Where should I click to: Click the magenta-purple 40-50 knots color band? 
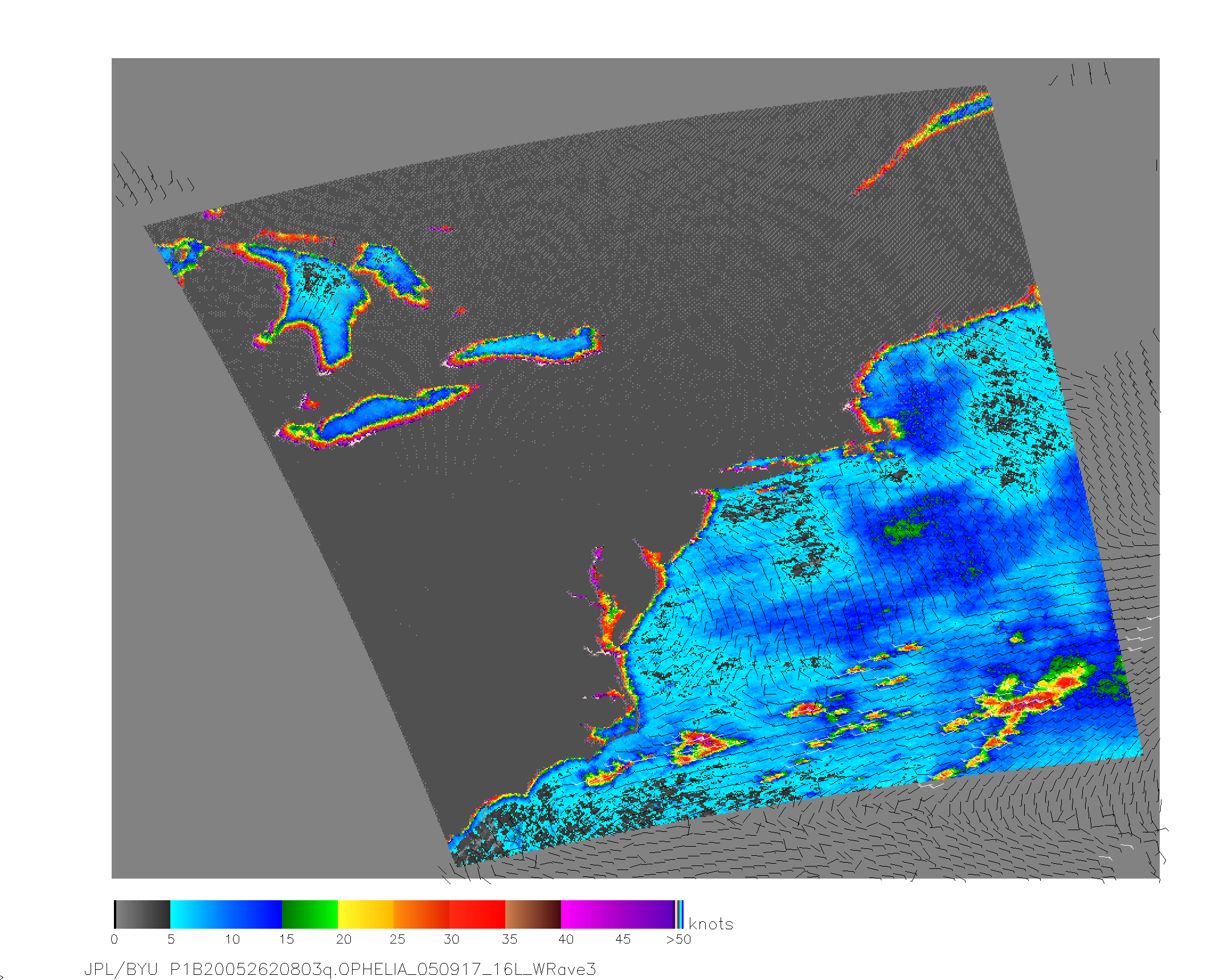(x=617, y=914)
